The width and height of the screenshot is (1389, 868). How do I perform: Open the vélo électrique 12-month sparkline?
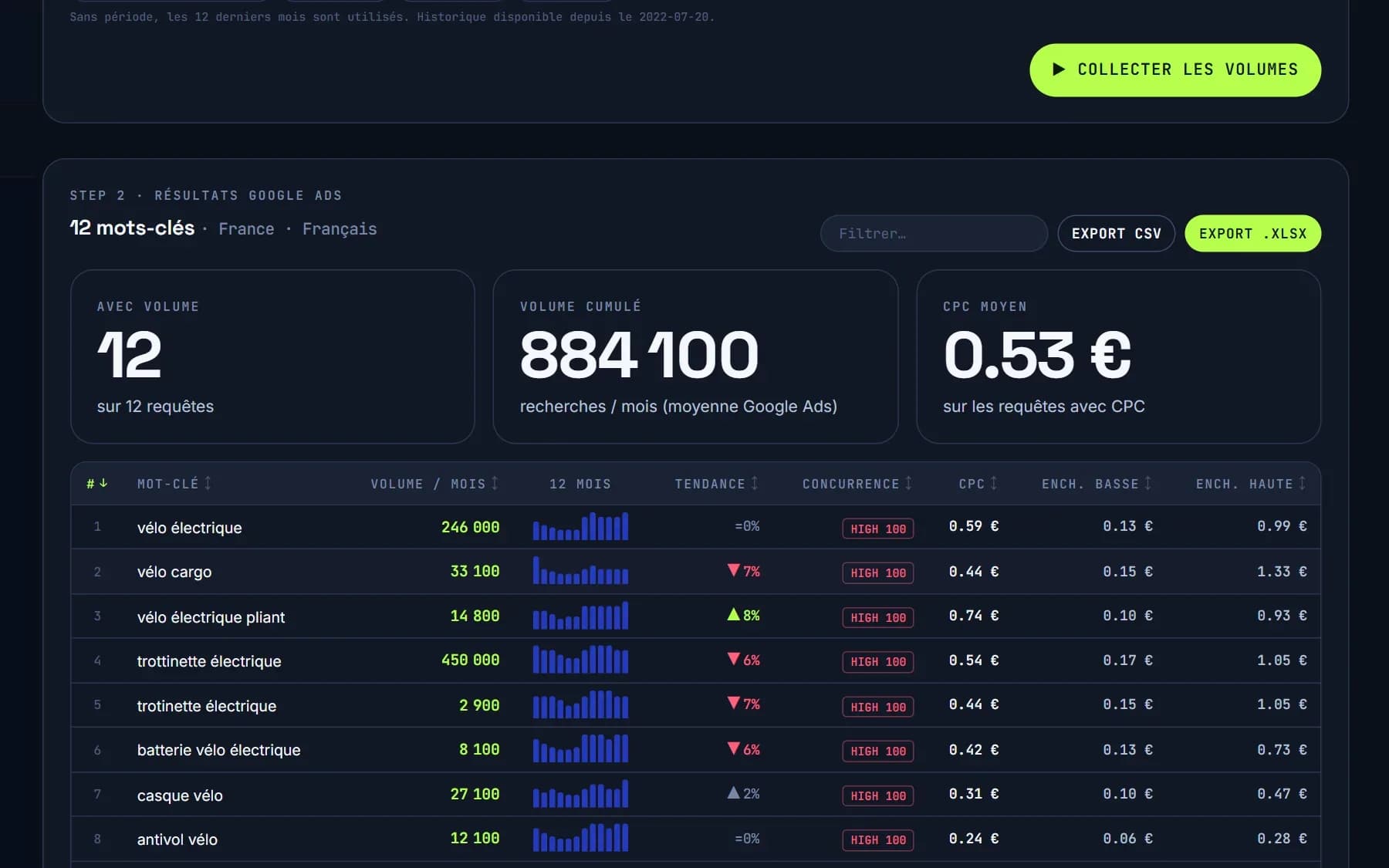pyautogui.click(x=580, y=526)
